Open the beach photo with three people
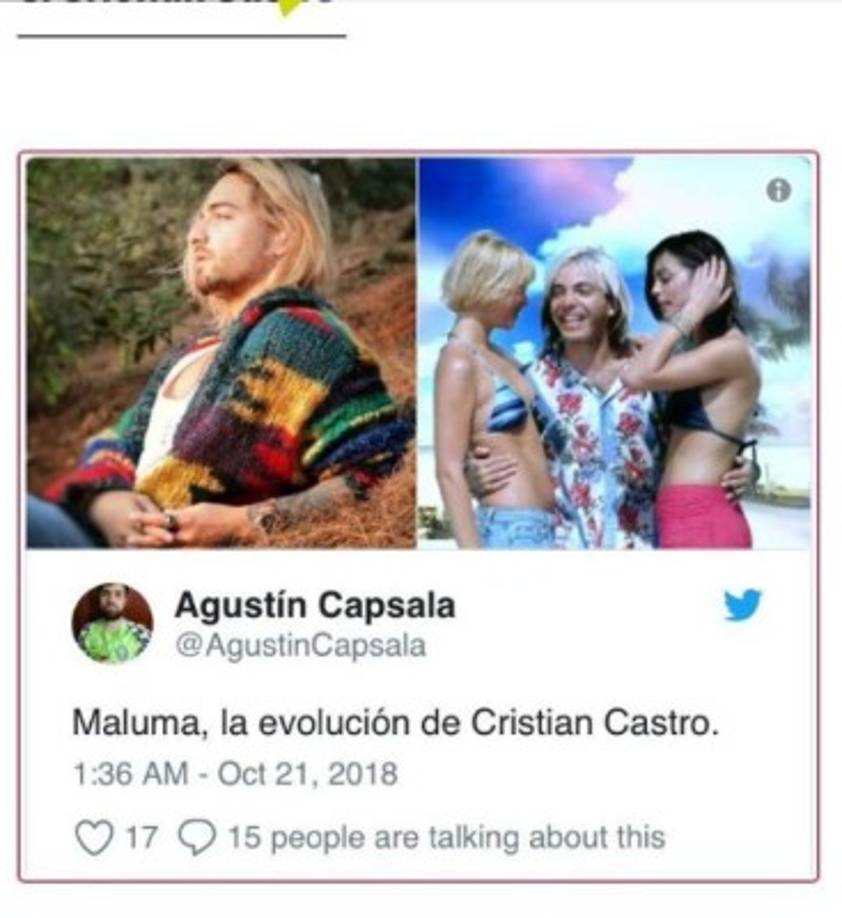Image resolution: width=842 pixels, height=918 pixels. point(615,352)
